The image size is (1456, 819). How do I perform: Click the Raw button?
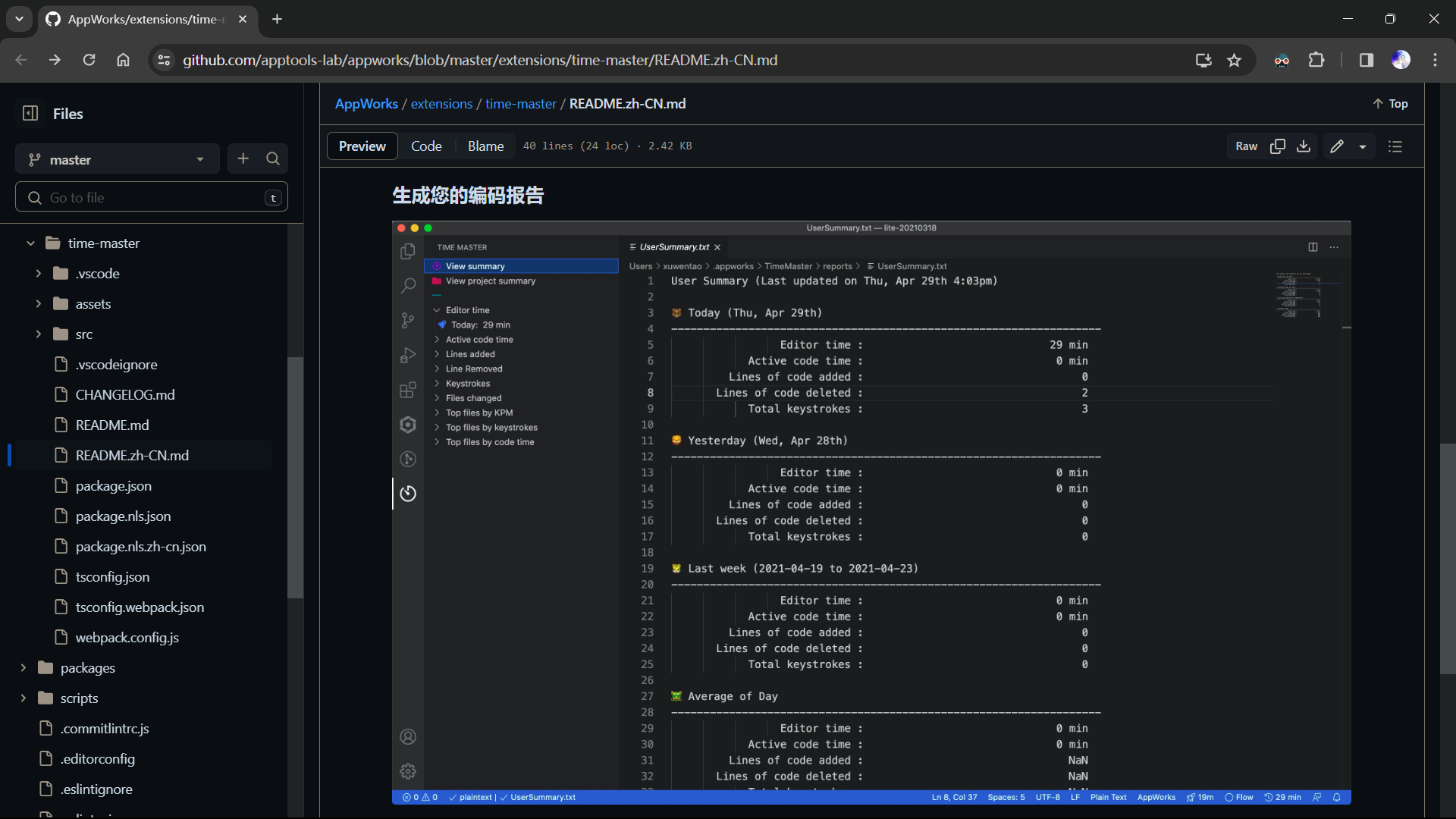point(1246,146)
